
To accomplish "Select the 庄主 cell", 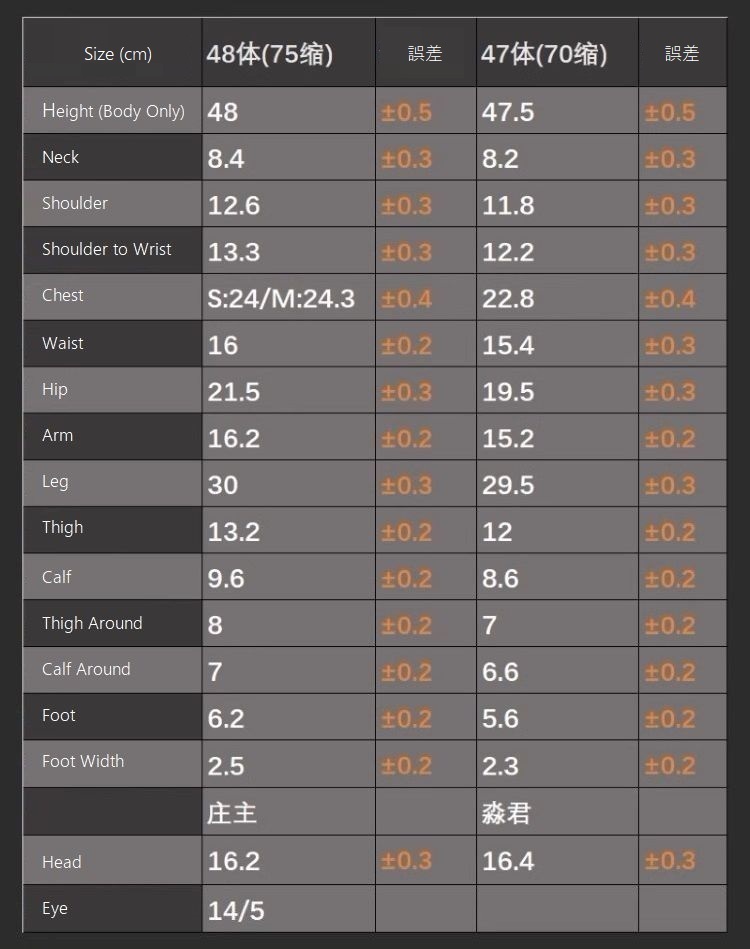I will pyautogui.click(x=232, y=812).
